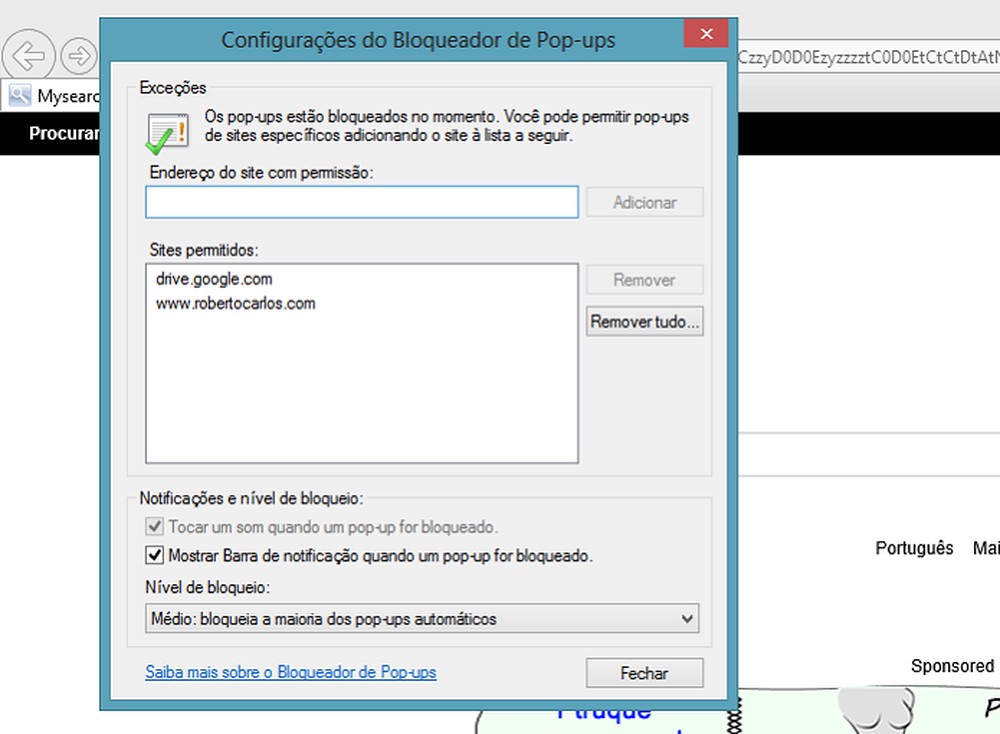
Task: Disable 'Mostrar Barra de notificação' checkbox
Action: tap(155, 554)
